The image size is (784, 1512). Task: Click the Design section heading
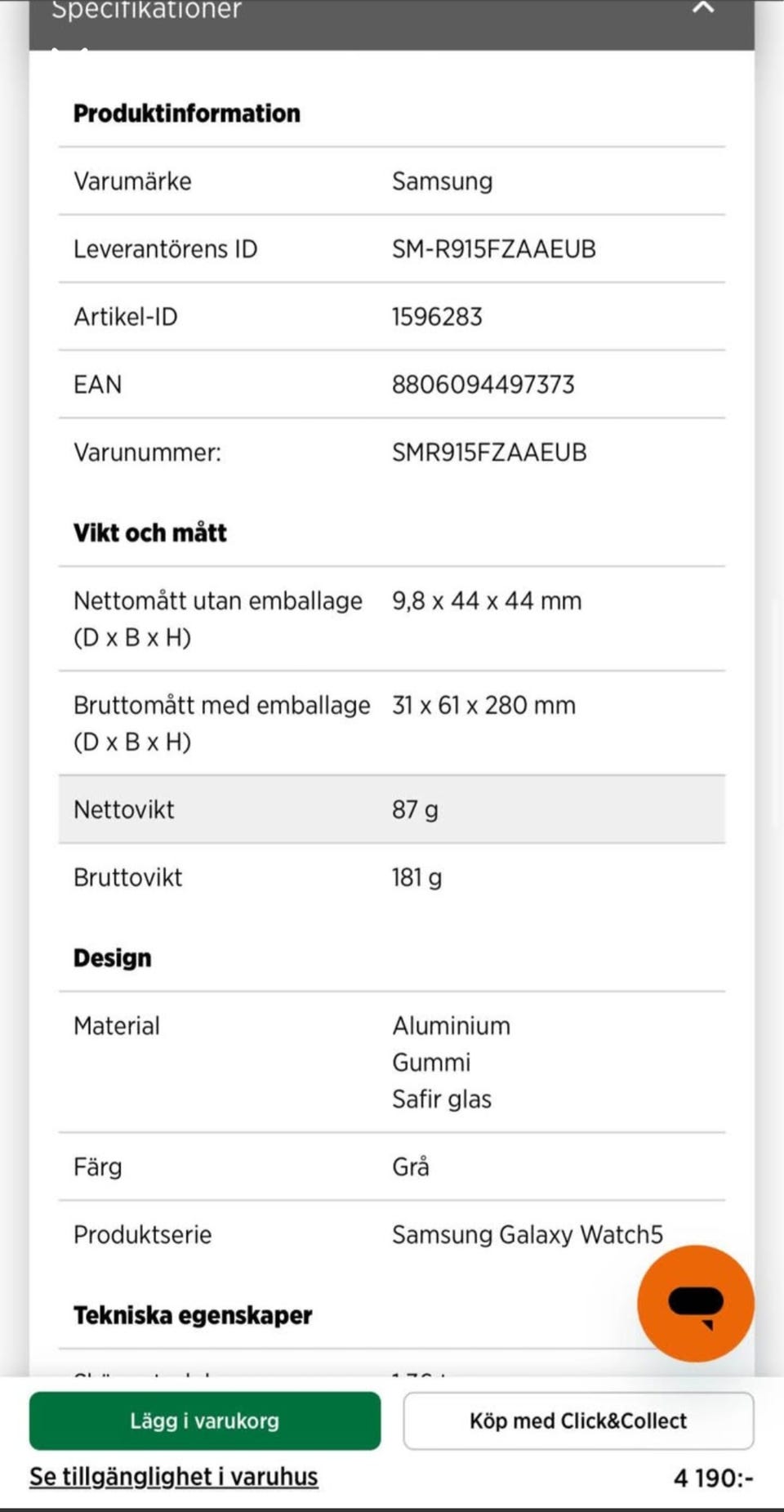[x=113, y=957]
